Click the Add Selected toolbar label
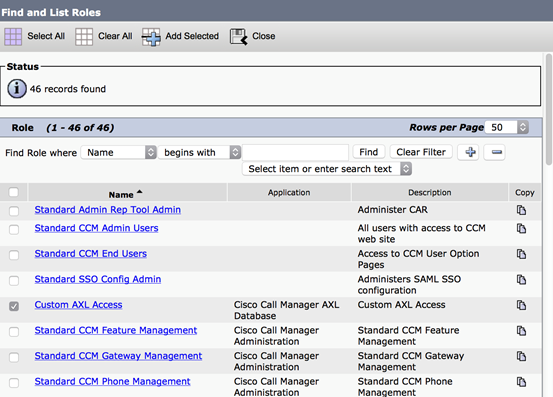 tap(192, 36)
